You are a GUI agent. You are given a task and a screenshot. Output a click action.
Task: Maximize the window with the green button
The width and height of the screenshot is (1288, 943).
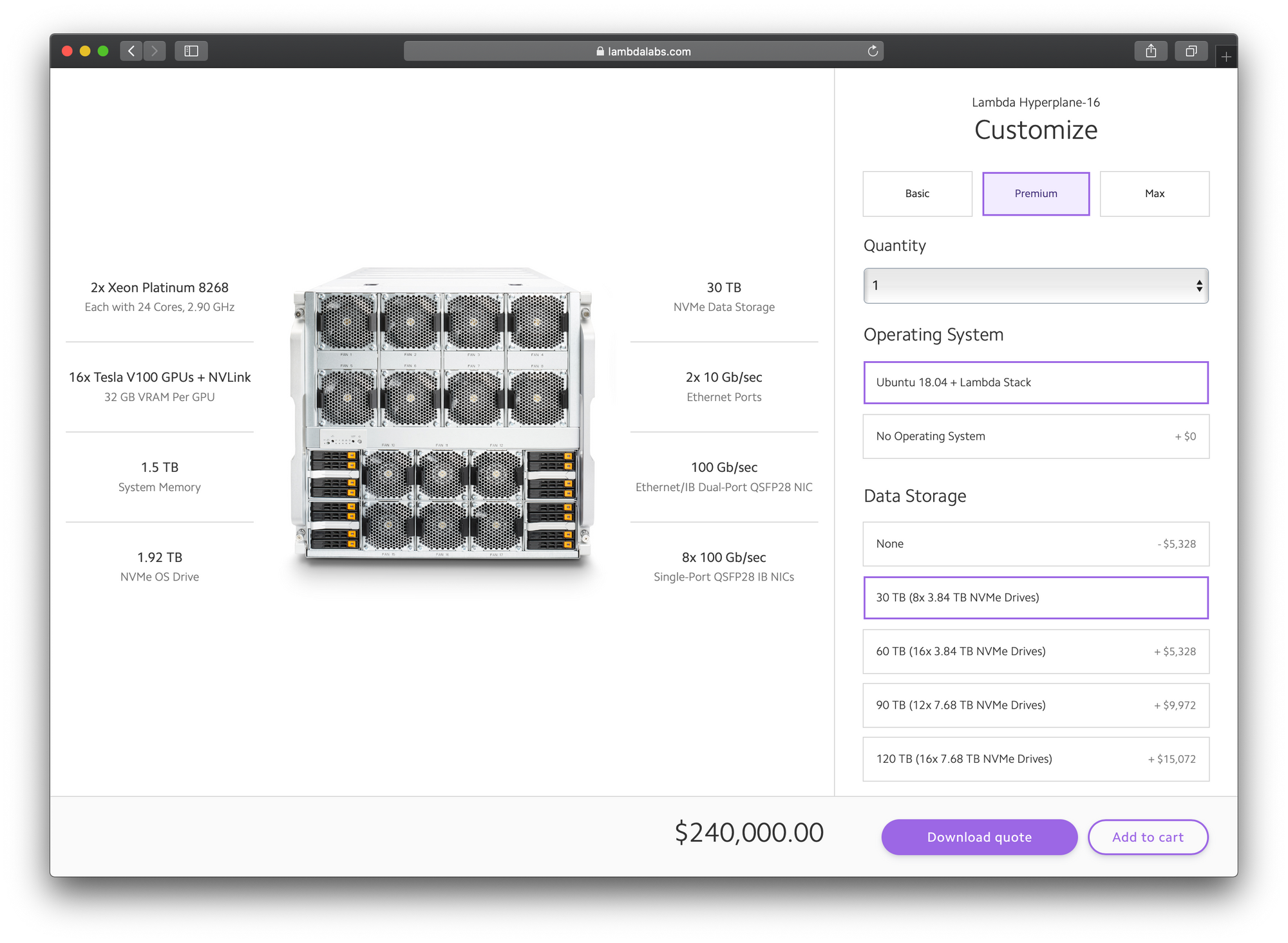[x=103, y=51]
